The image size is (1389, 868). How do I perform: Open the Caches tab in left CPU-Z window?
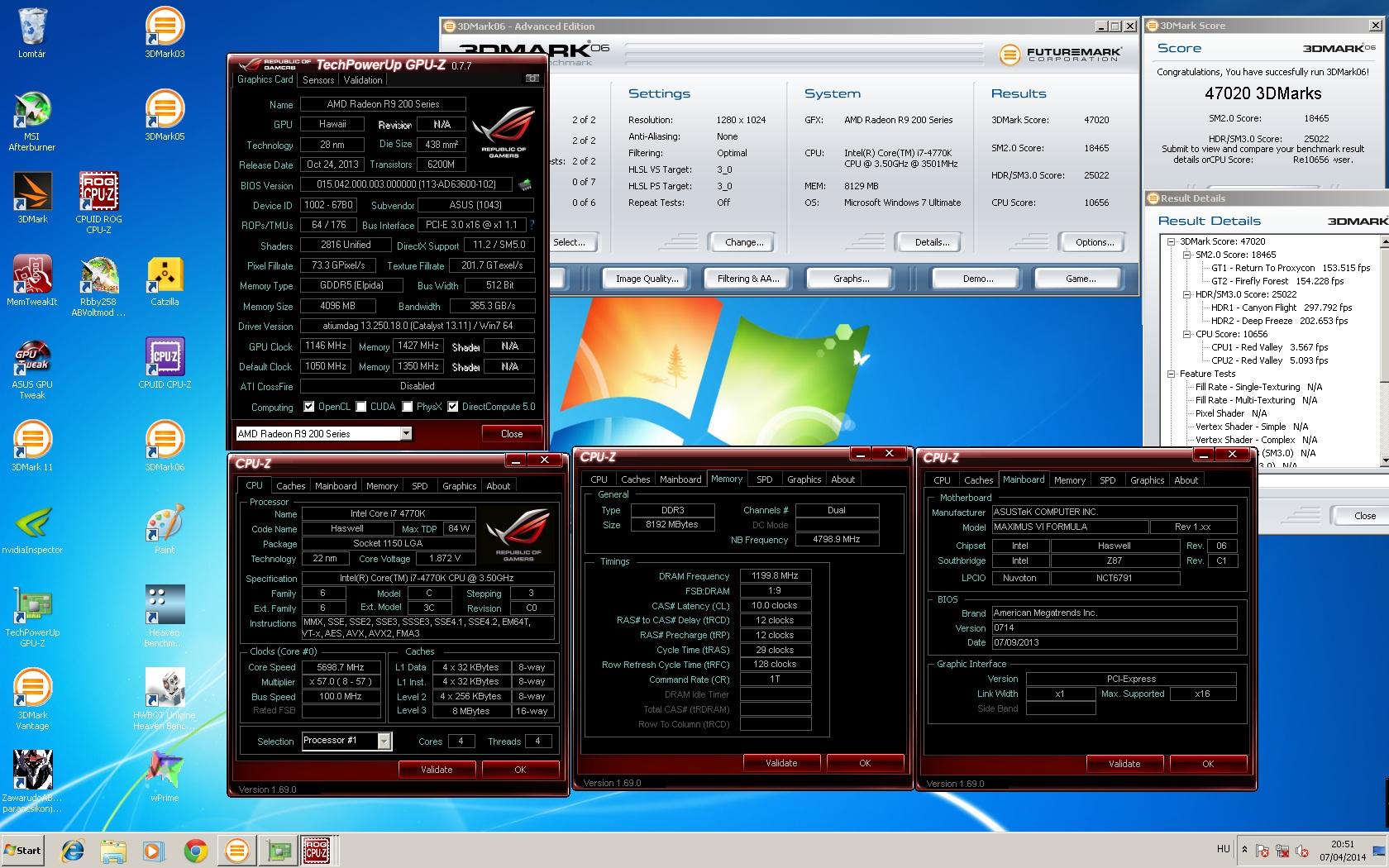point(291,486)
